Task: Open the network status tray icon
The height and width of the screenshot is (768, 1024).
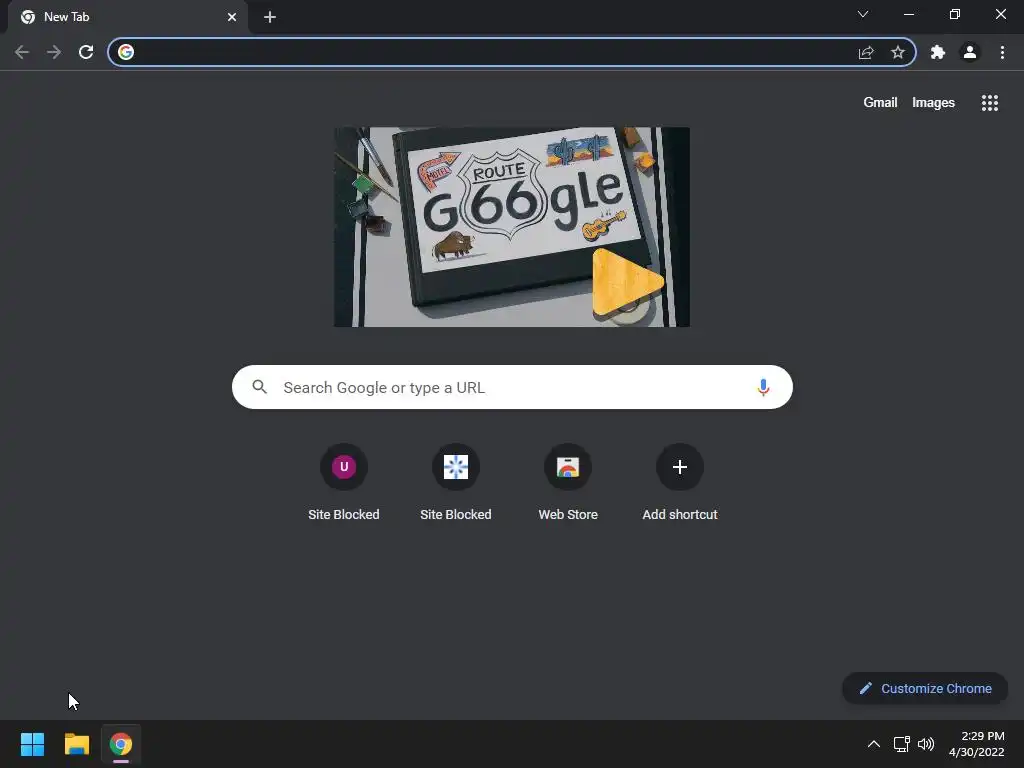Action: [901, 744]
